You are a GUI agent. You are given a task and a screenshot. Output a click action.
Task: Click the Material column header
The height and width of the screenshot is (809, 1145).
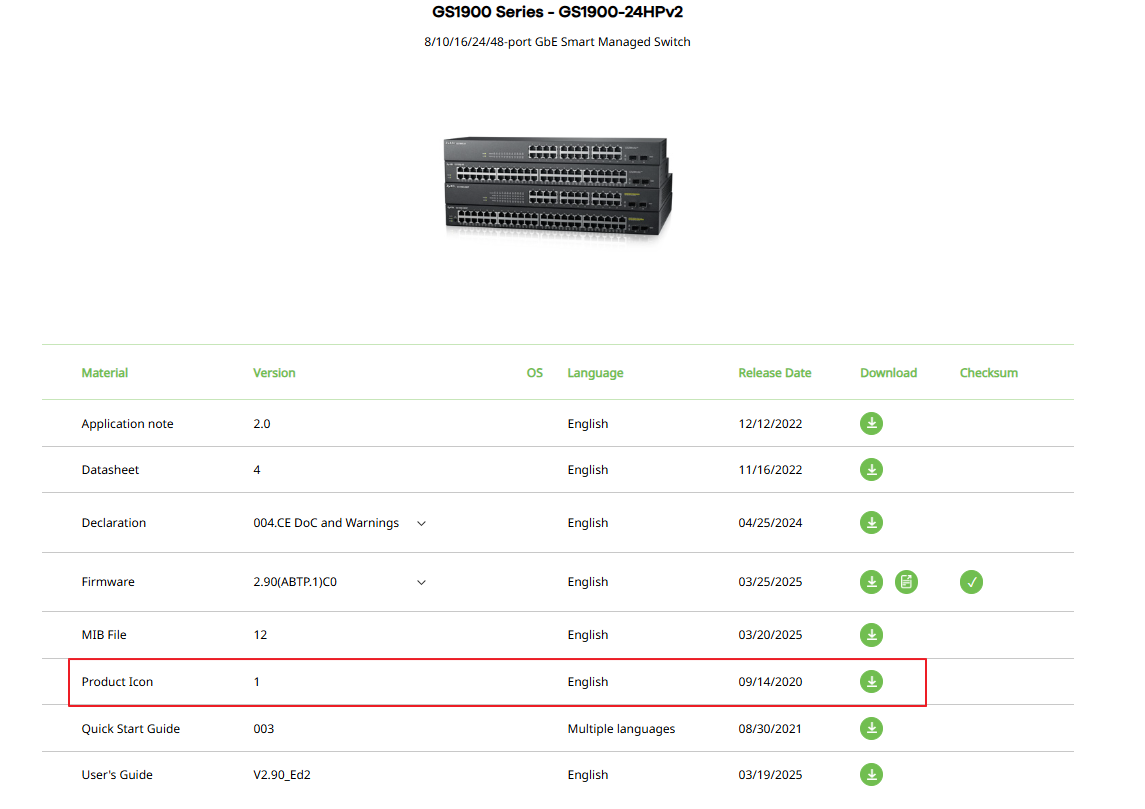tap(104, 373)
